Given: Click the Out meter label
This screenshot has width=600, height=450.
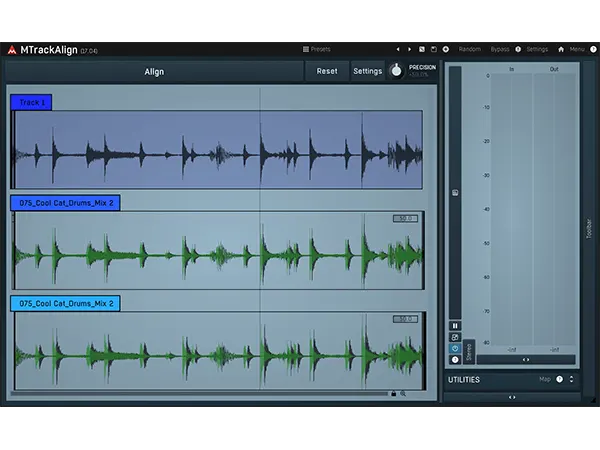Looking at the screenshot, I should tap(554, 69).
